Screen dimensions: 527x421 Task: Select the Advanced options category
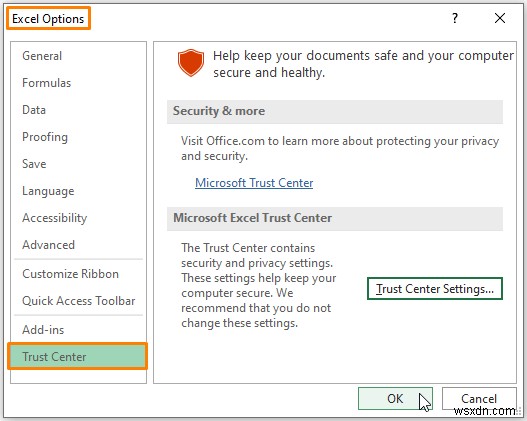[x=48, y=245]
